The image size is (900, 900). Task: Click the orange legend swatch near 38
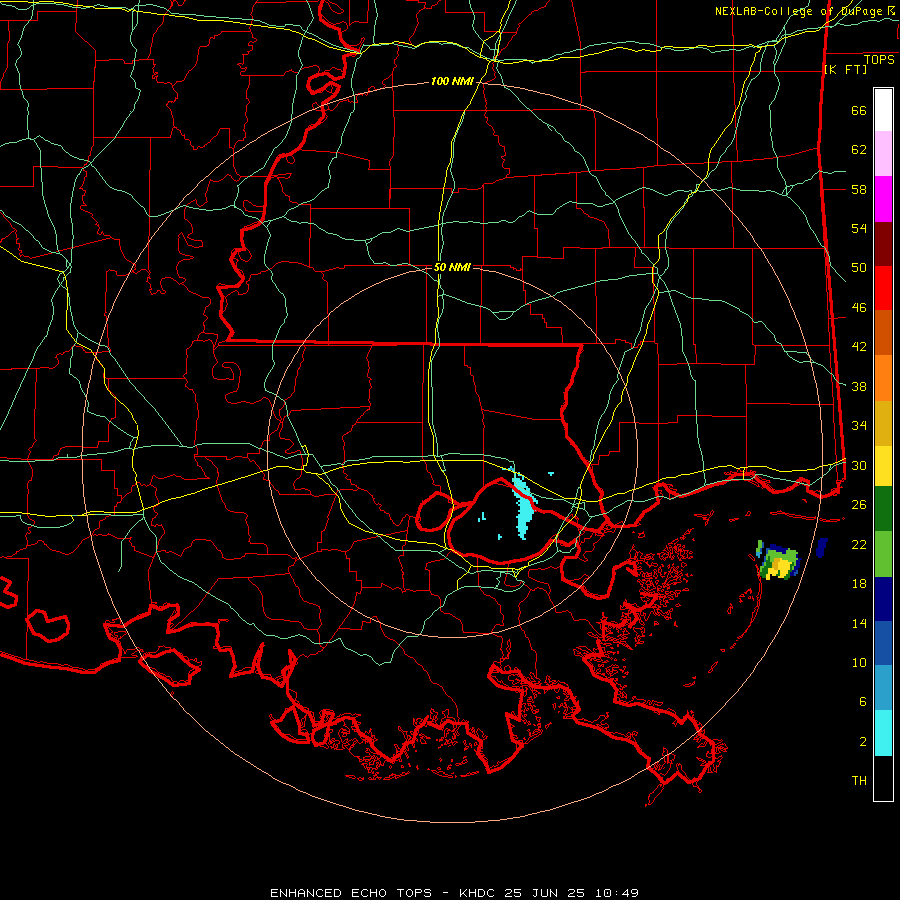pyautogui.click(x=883, y=378)
